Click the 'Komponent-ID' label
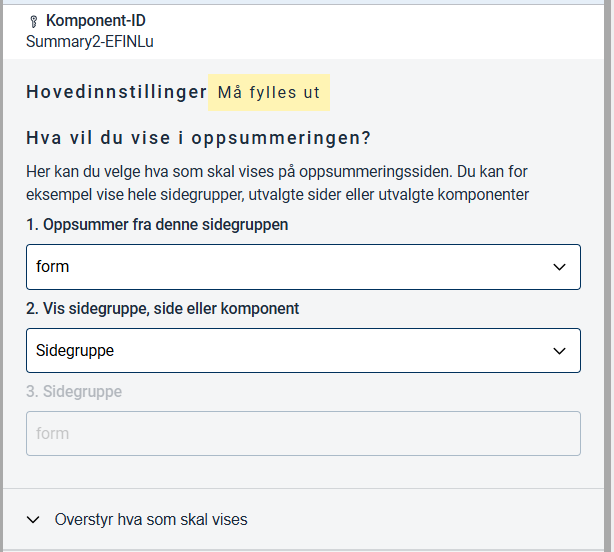This screenshot has width=614, height=552. point(95,21)
